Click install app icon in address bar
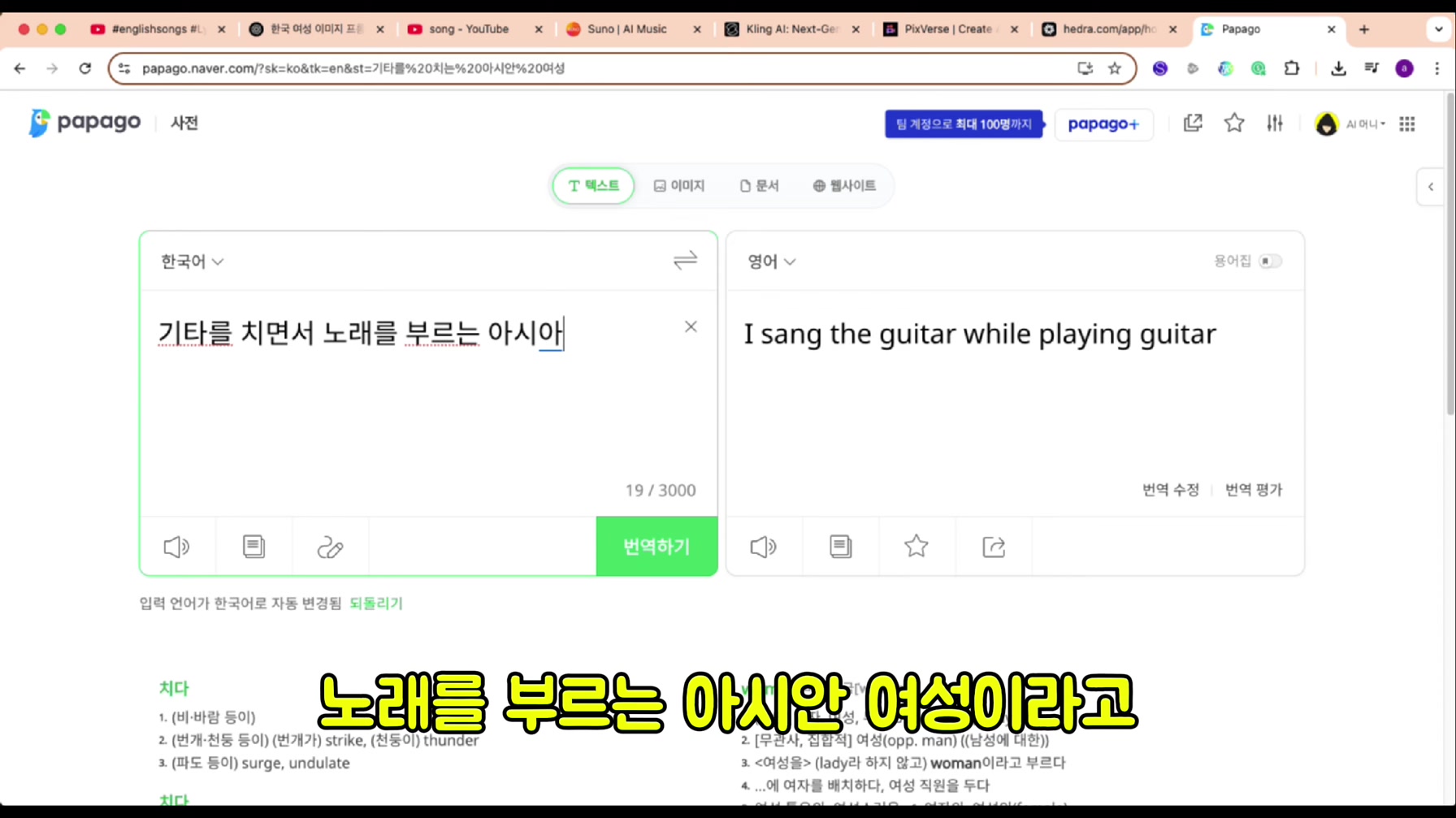1456x818 pixels. (1085, 68)
